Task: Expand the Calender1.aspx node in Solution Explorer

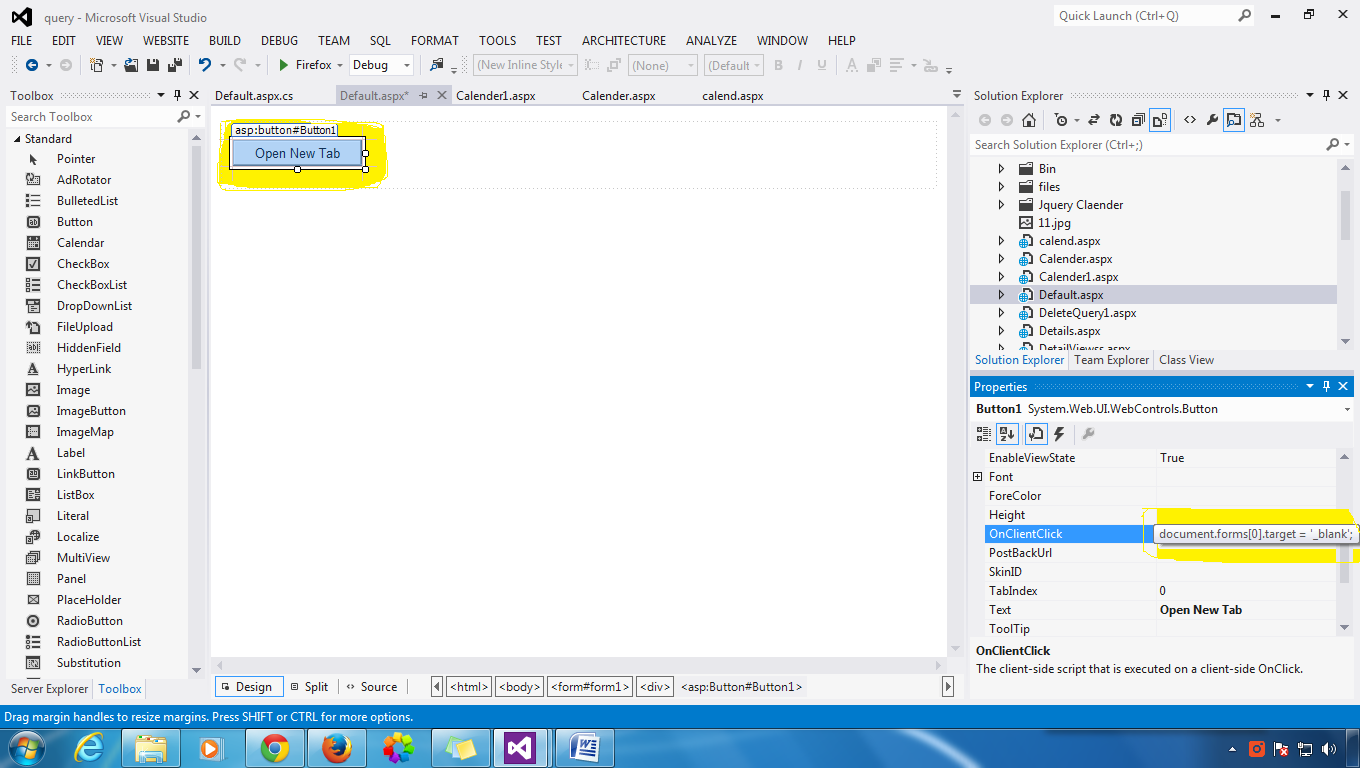Action: point(1002,277)
